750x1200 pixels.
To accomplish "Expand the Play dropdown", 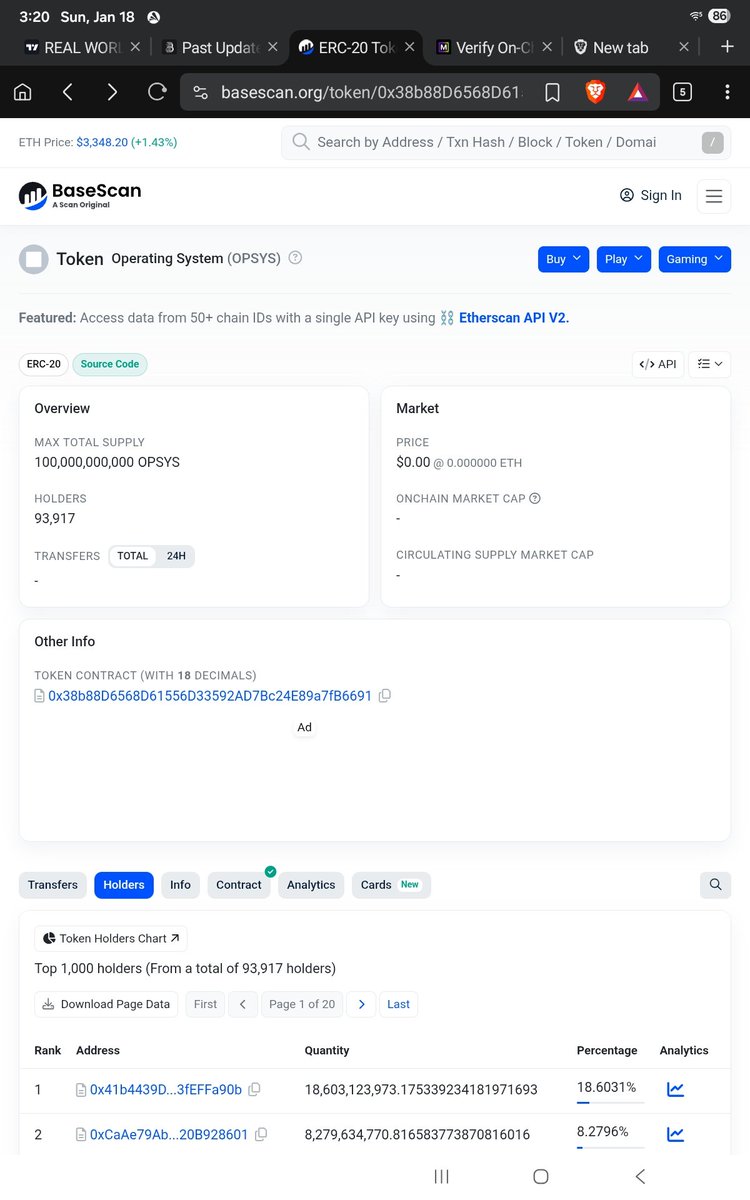I will [x=624, y=259].
